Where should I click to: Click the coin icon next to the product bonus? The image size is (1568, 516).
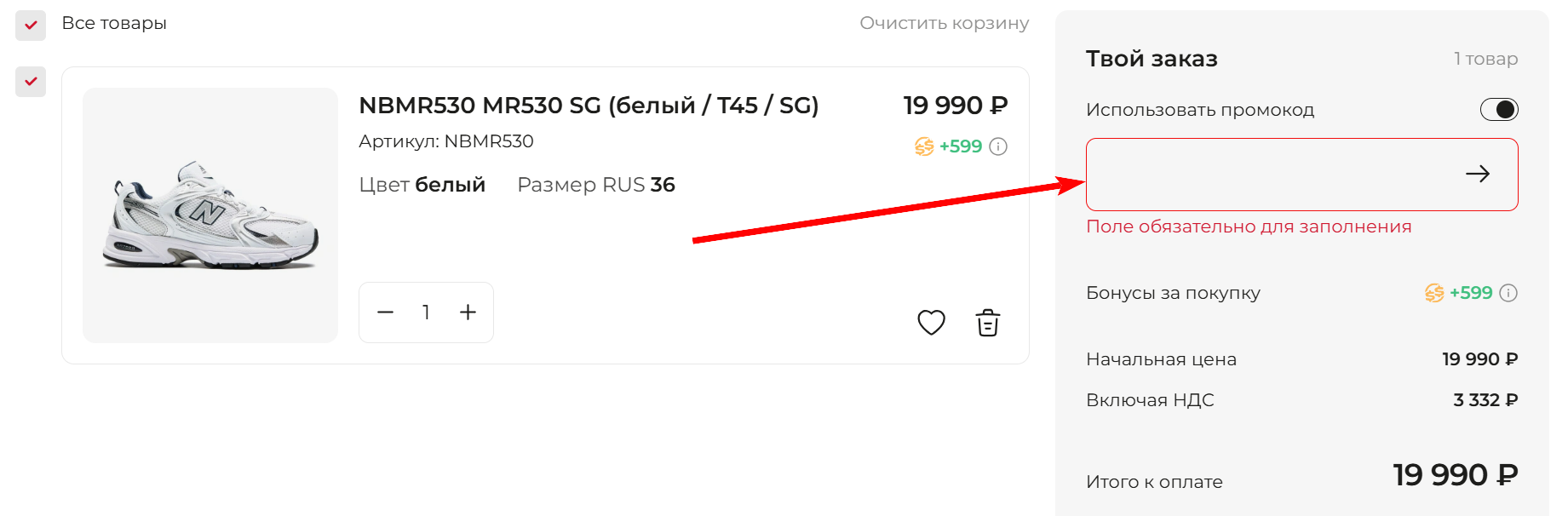[x=922, y=146]
